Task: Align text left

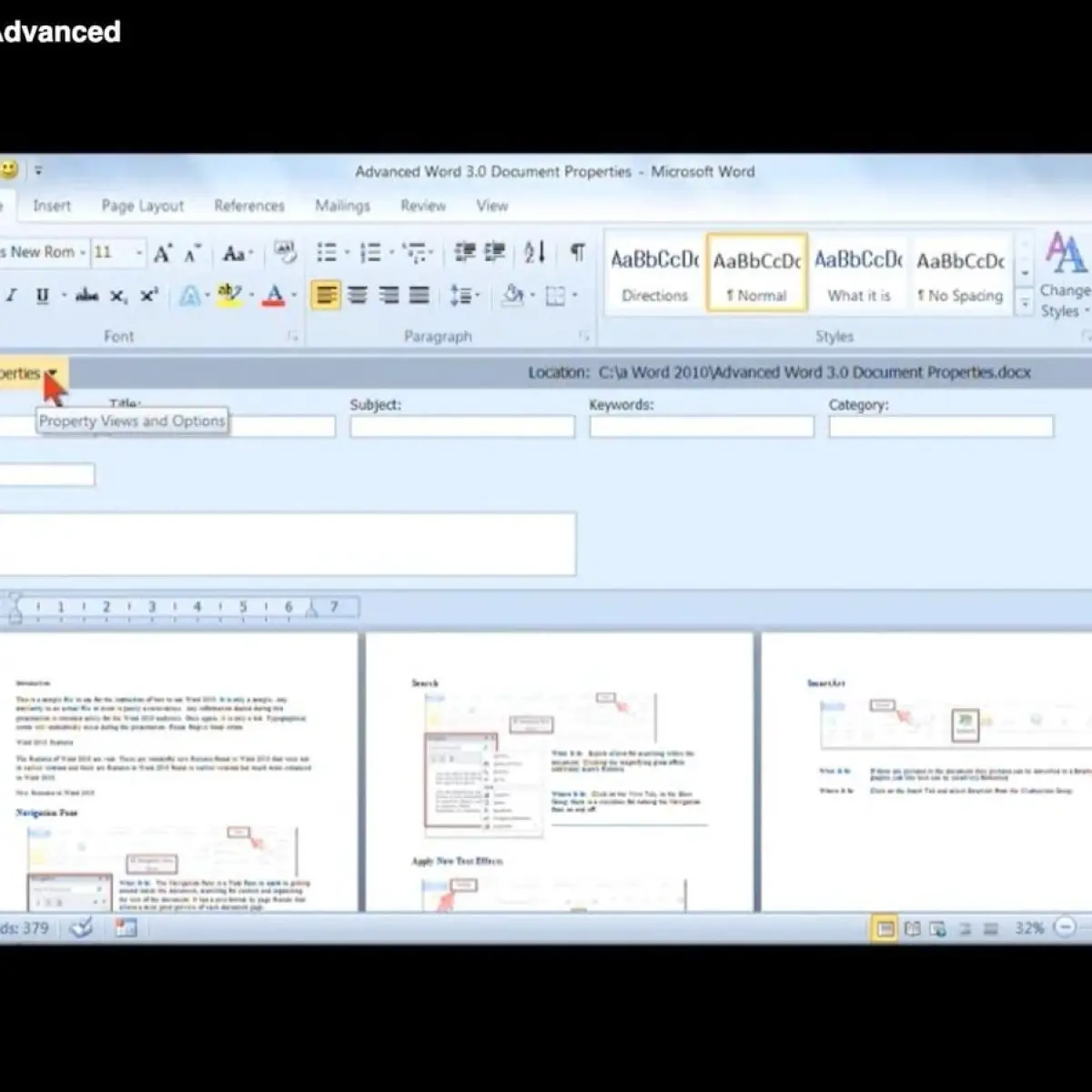Action: point(326,295)
